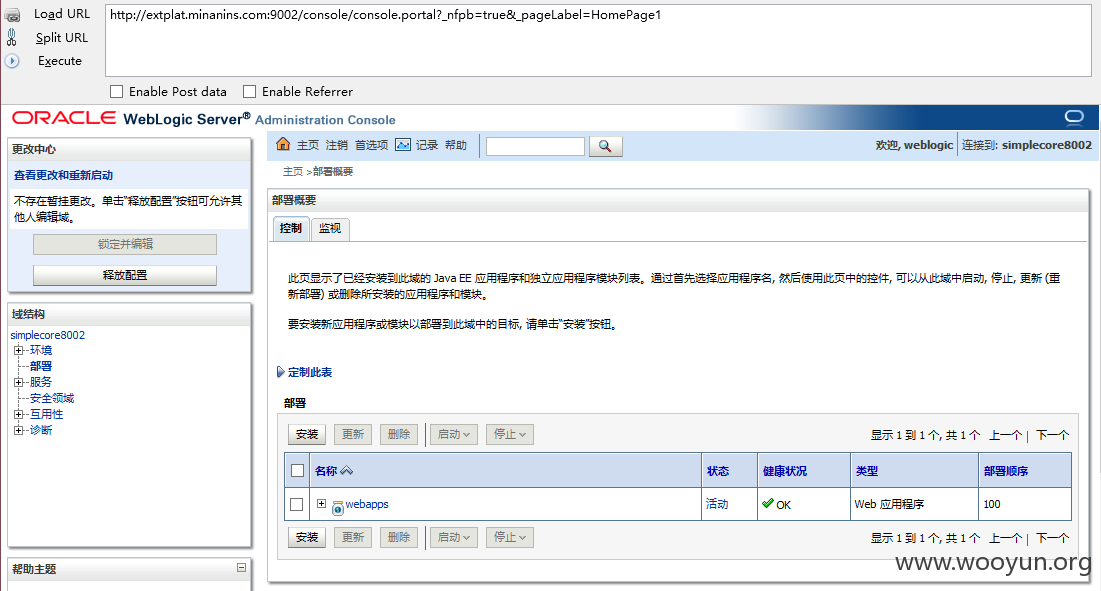Image resolution: width=1101 pixels, height=591 pixels.
Task: Open the lower 启动 dropdown
Action: click(454, 538)
